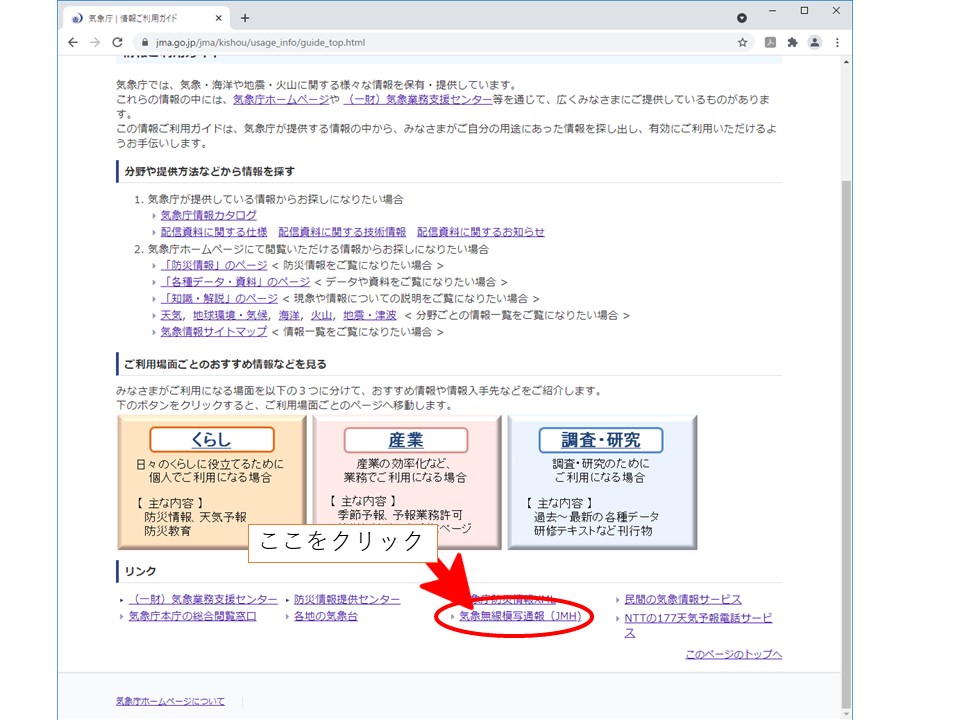Open Chrome three-dot menu
The image size is (960, 720).
[x=837, y=43]
